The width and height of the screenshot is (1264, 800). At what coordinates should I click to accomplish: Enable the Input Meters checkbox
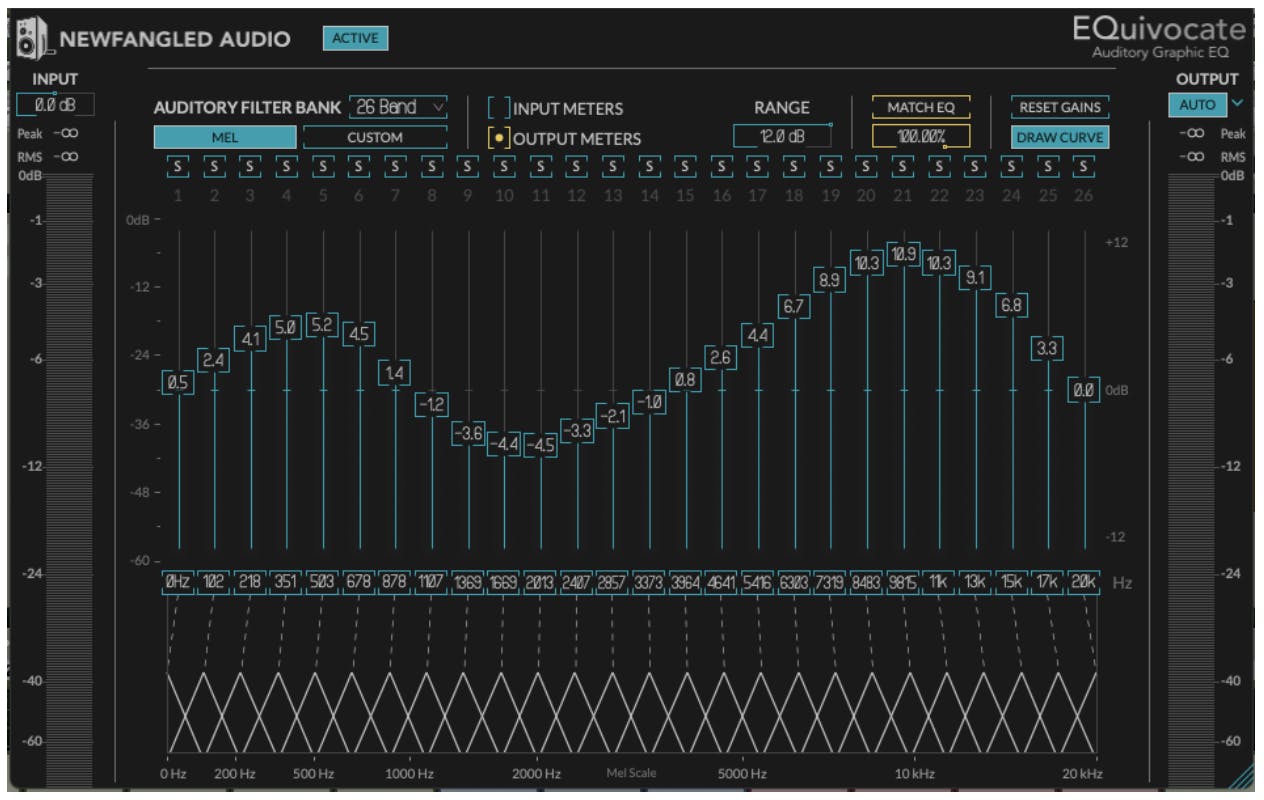(499, 108)
